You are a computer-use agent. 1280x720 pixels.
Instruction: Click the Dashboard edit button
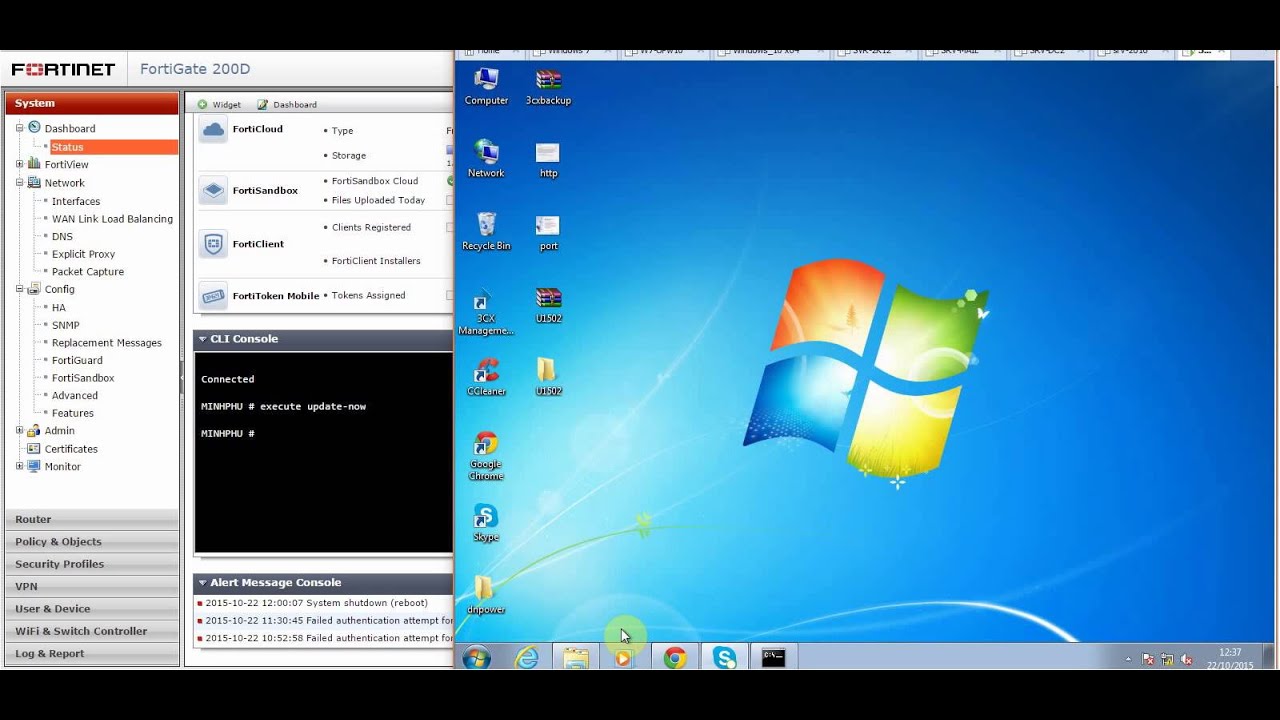(287, 104)
